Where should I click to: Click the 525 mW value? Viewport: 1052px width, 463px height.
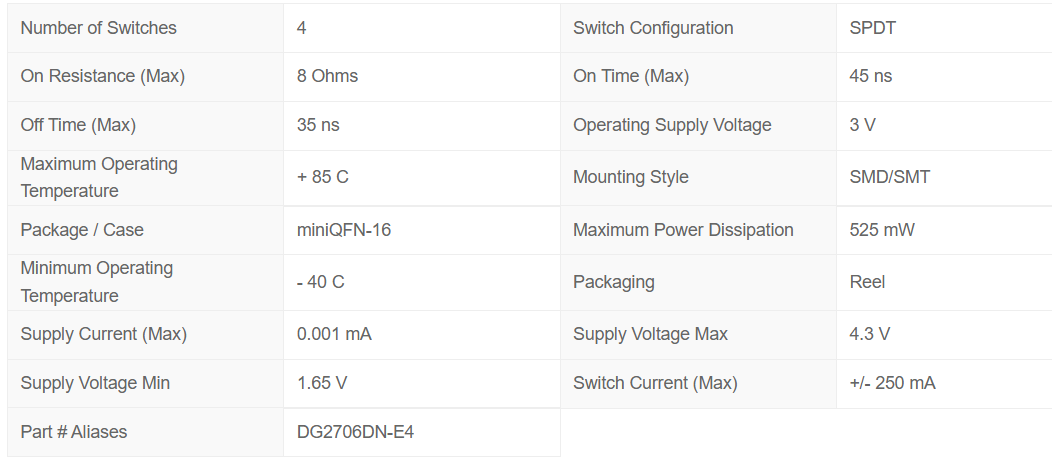(x=882, y=230)
